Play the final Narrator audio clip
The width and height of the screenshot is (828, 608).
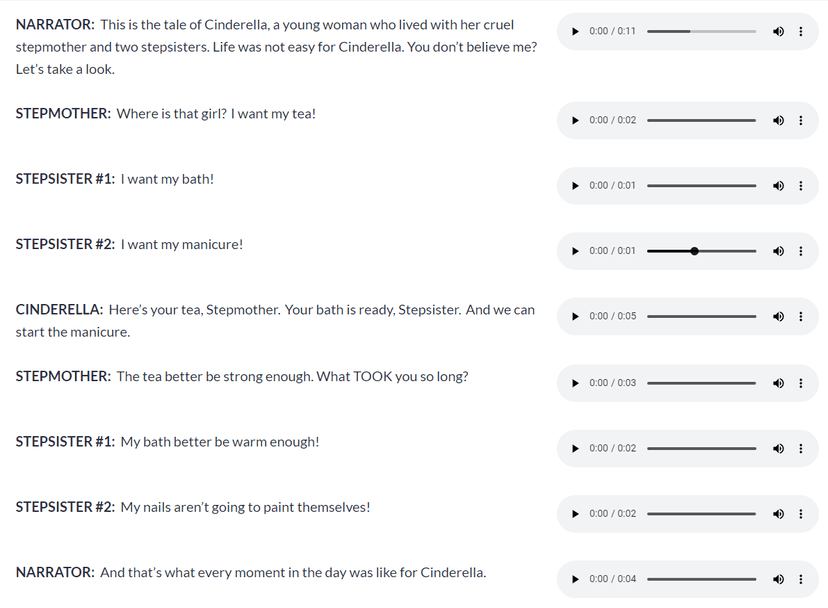click(575, 578)
